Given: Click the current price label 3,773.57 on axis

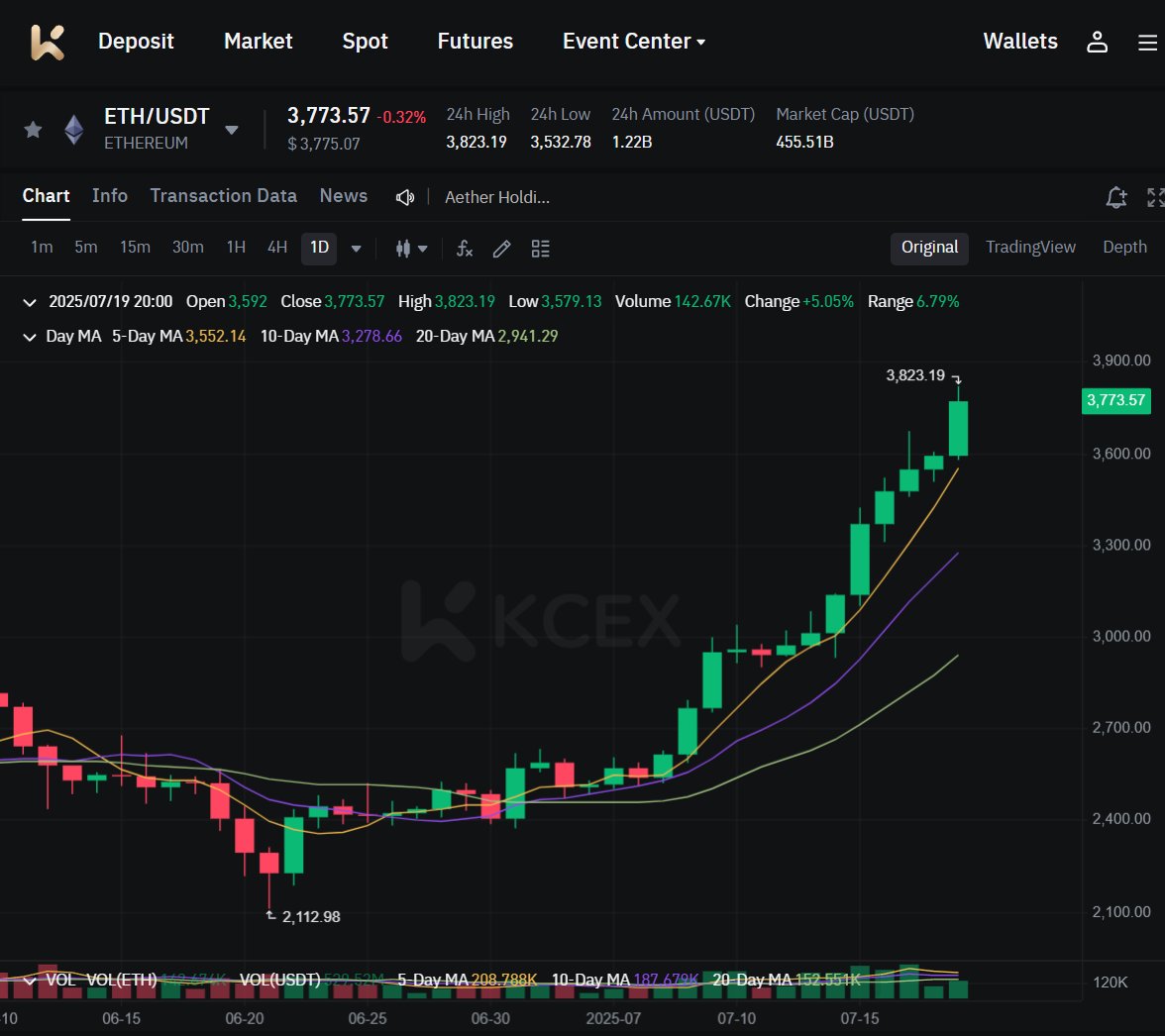Looking at the screenshot, I should point(1115,400).
